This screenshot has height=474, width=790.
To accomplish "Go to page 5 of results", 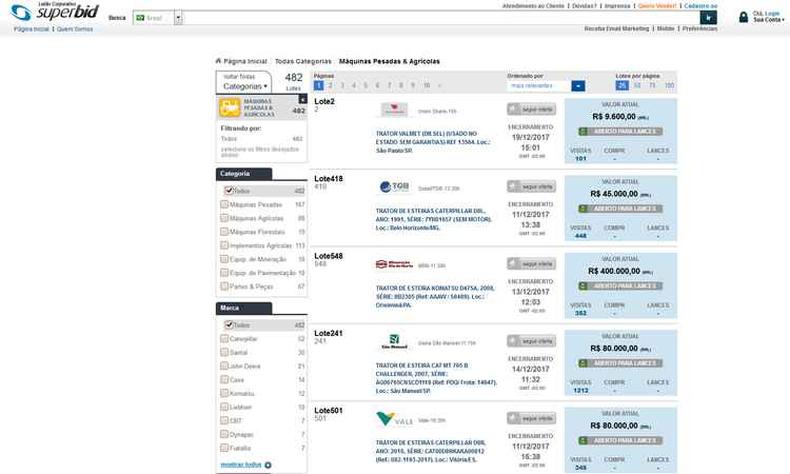I will (x=365, y=85).
